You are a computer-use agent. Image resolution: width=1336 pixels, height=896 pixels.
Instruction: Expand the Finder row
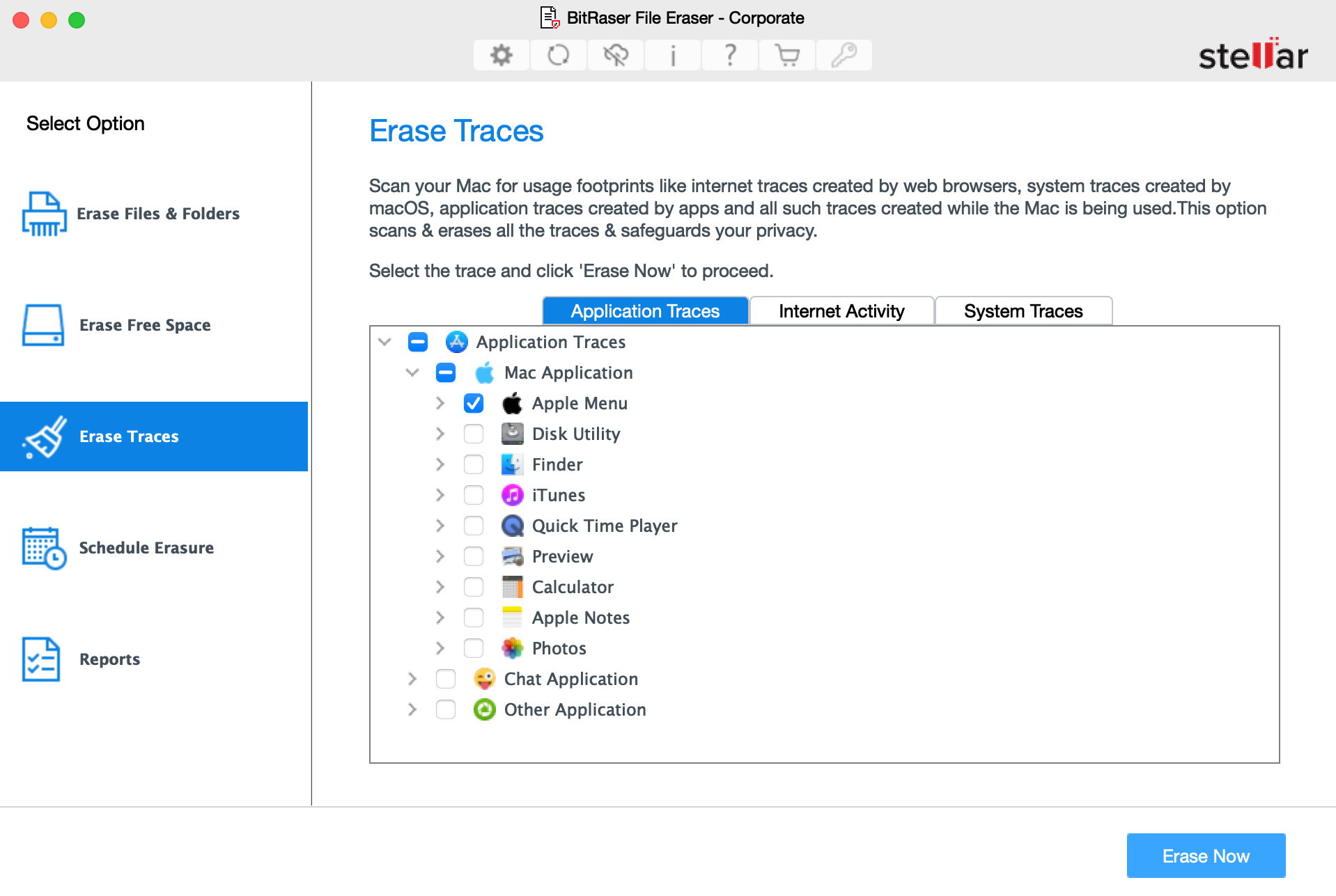440,464
